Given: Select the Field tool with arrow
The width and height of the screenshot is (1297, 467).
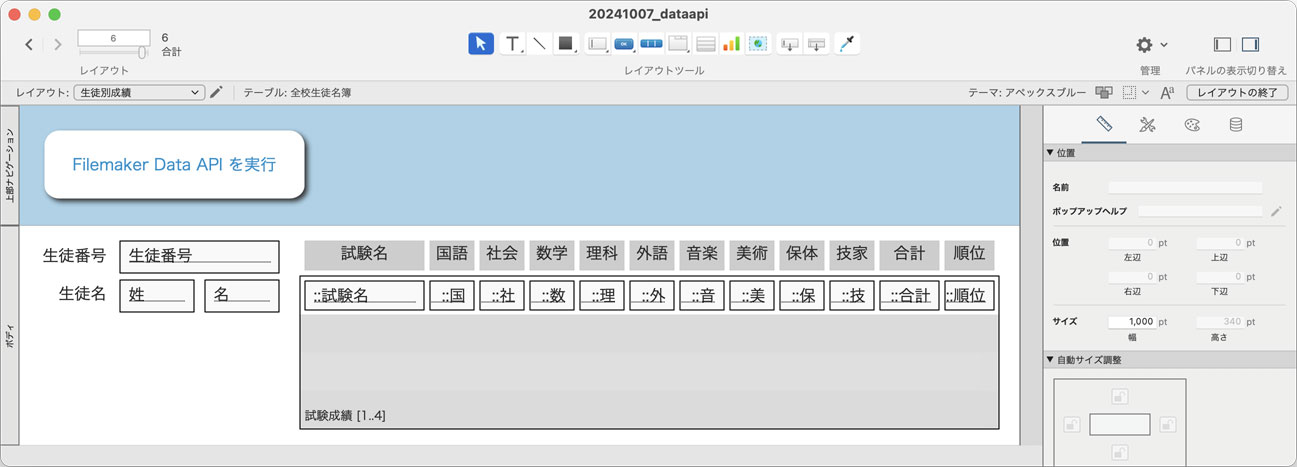Looking at the screenshot, I should tap(789, 43).
